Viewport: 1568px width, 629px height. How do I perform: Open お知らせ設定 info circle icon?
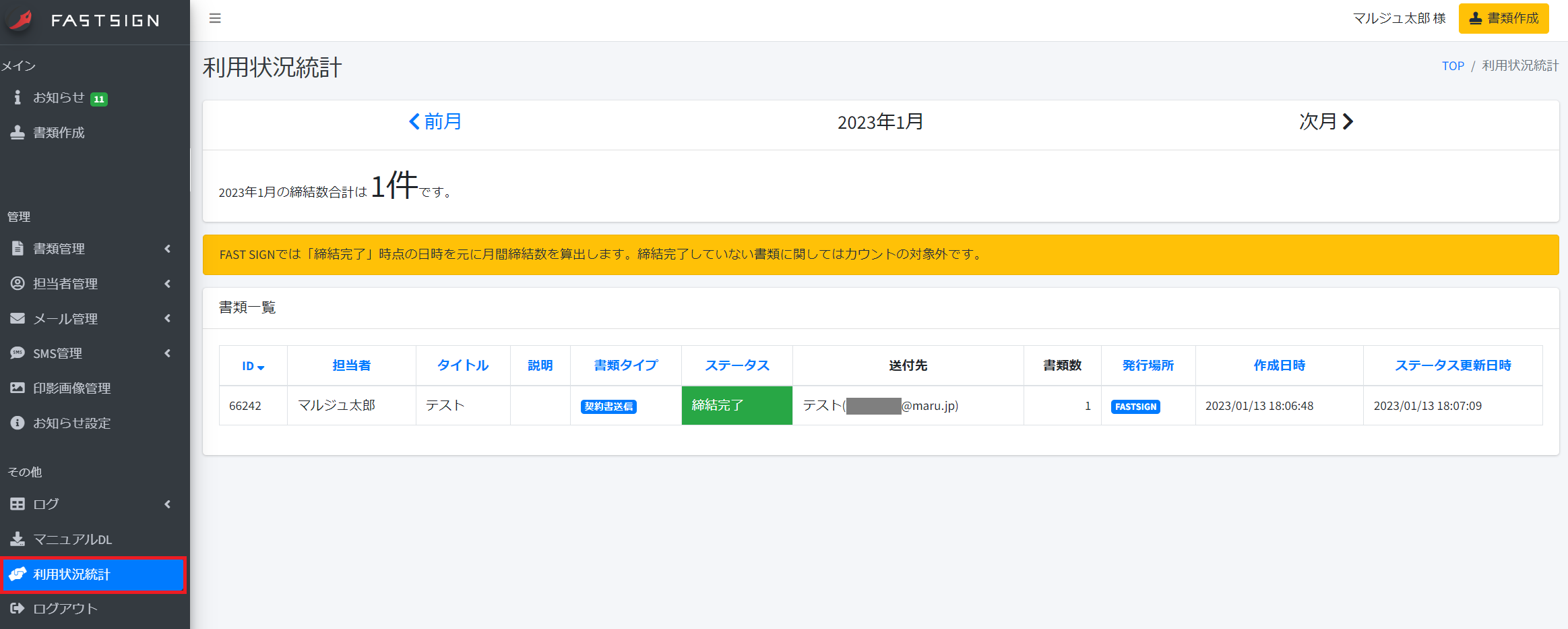[x=18, y=423]
